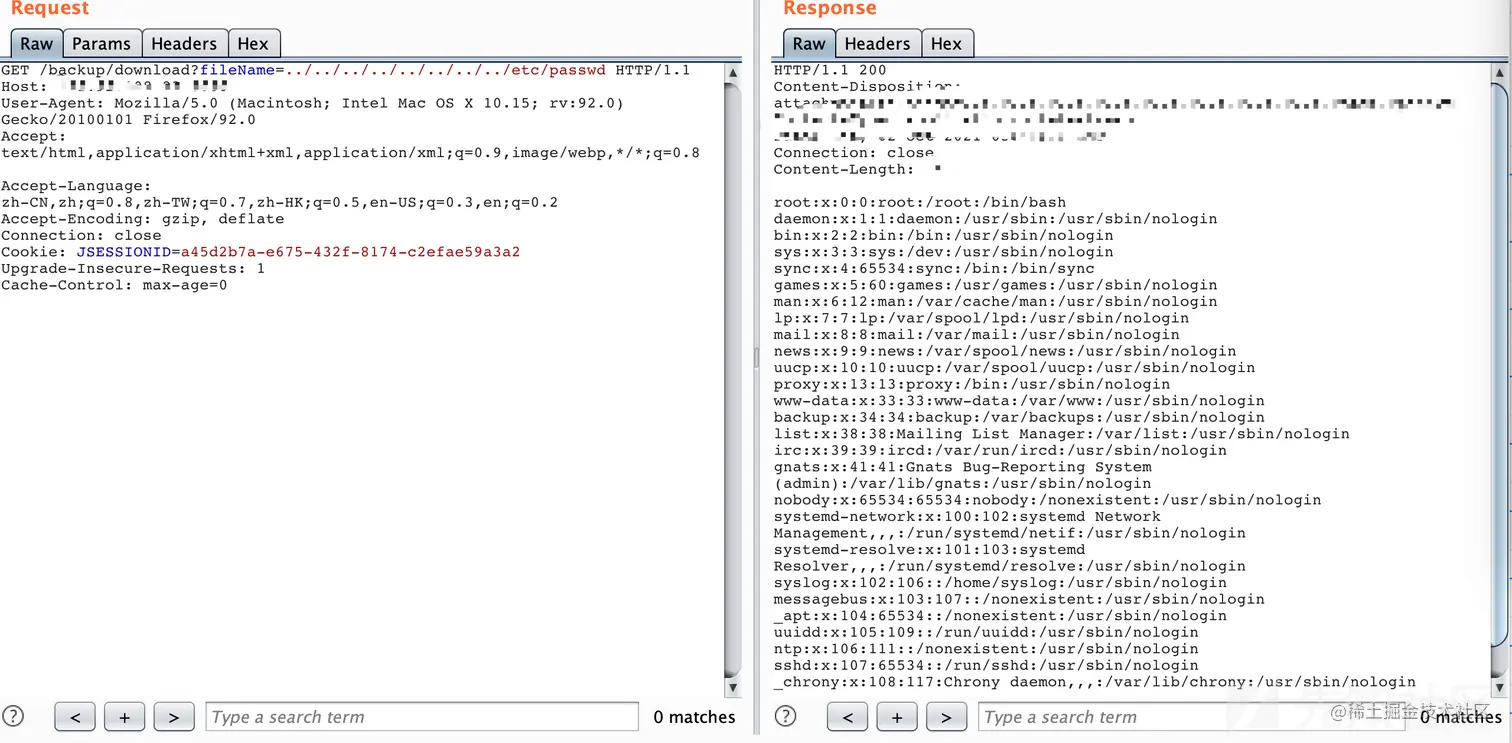Open help icon in Response search bar
The height and width of the screenshot is (743, 1512).
[x=786, y=717]
